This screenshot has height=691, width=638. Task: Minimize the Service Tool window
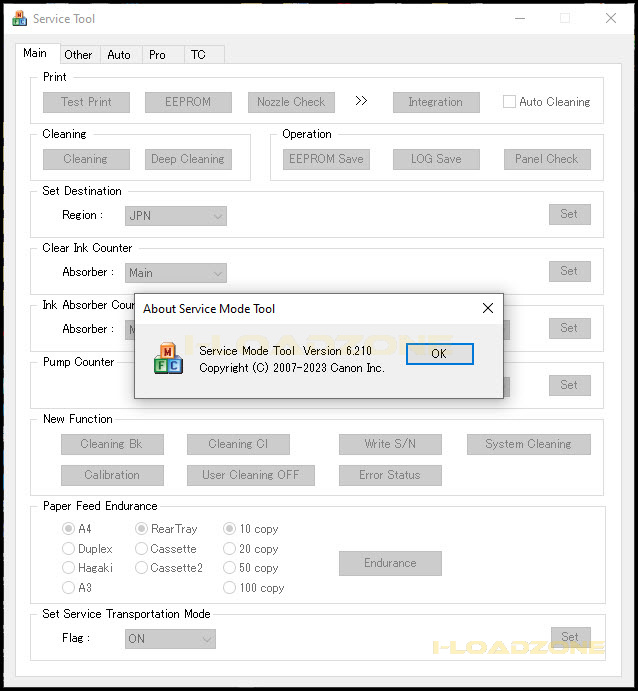point(519,18)
